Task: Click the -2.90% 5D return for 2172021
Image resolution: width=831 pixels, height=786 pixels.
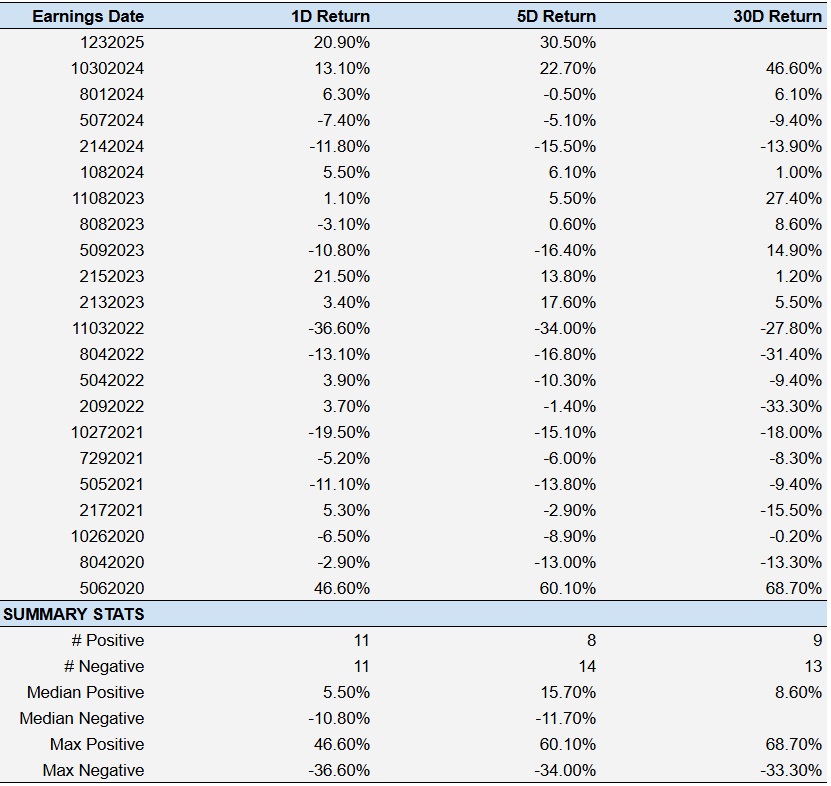Action: coord(570,510)
